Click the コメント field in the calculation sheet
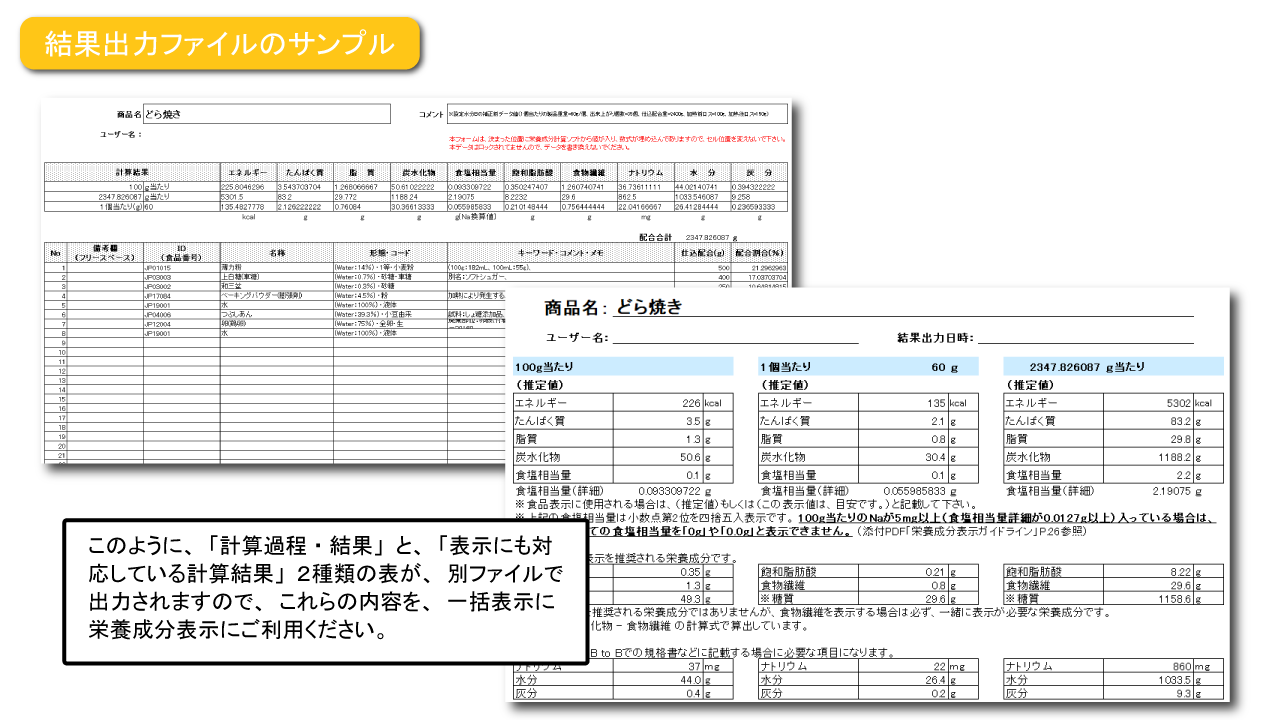This screenshot has width=1280, height=720. 617,114
